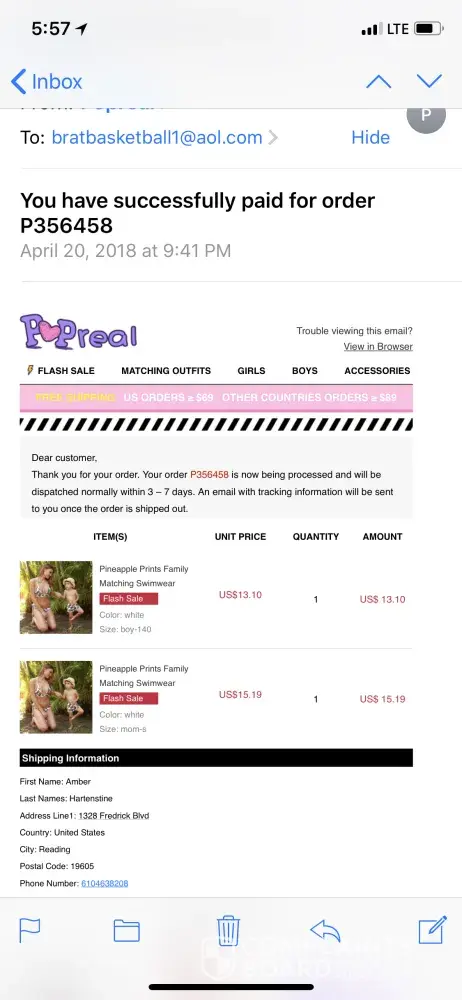Tap the sender avatar circle P
462x1000 pixels.
(426, 116)
